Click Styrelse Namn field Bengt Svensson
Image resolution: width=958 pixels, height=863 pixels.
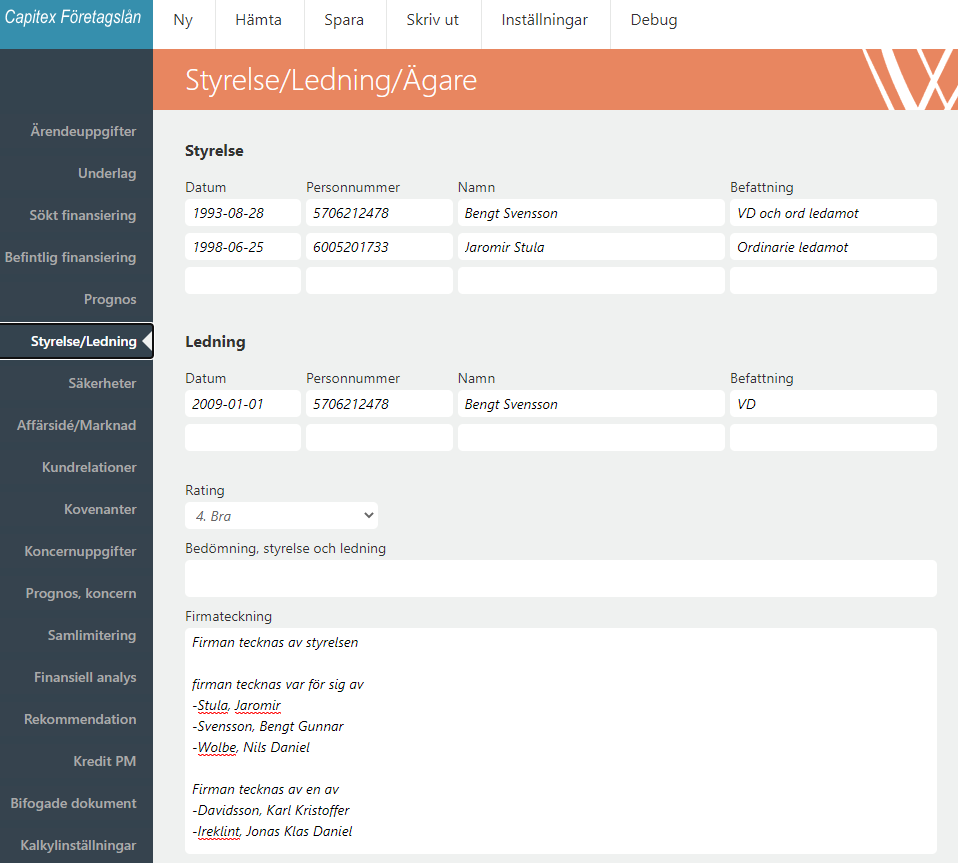pos(591,213)
